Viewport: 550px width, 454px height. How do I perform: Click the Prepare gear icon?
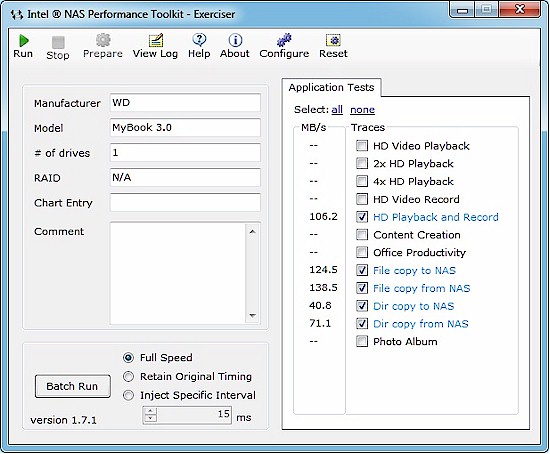point(103,40)
